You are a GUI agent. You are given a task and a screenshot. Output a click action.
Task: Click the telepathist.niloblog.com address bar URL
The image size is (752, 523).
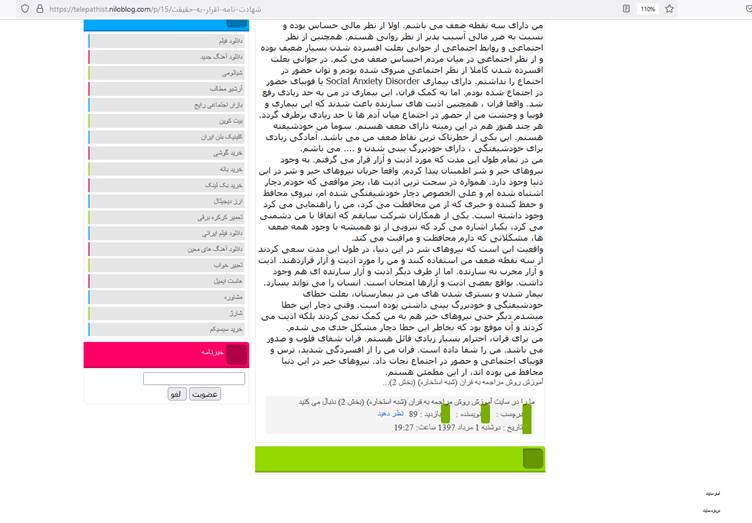(155, 9)
